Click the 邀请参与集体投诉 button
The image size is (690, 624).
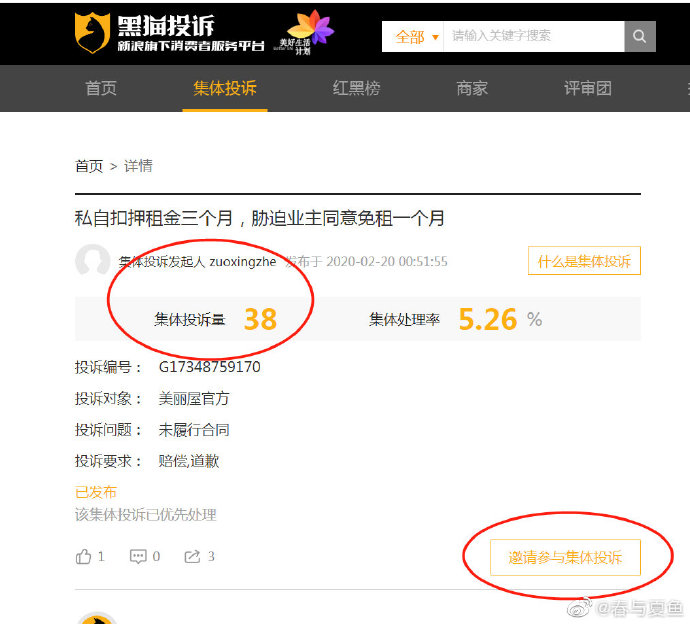(x=564, y=557)
